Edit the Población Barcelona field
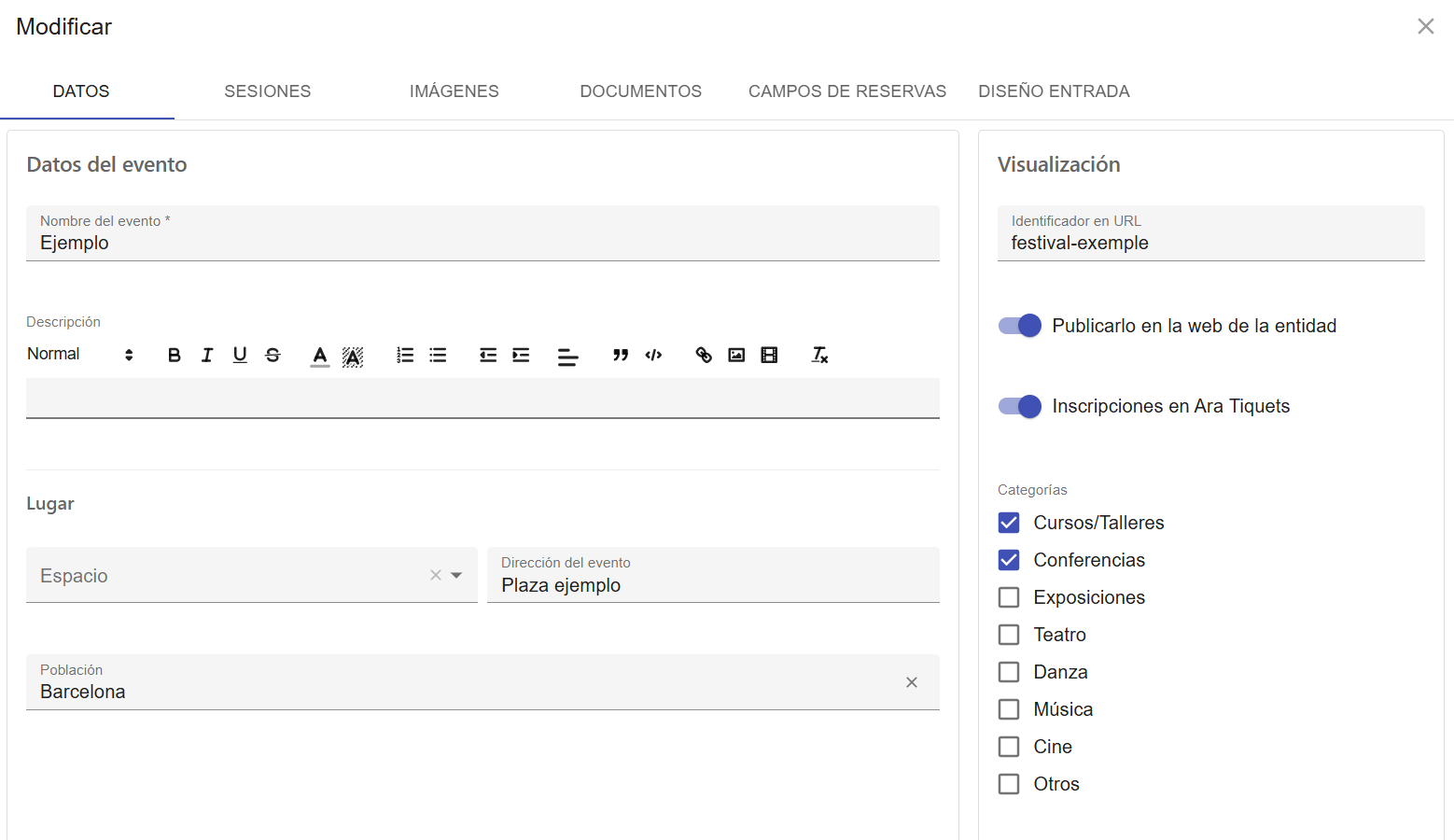1454x840 pixels. tap(482, 682)
